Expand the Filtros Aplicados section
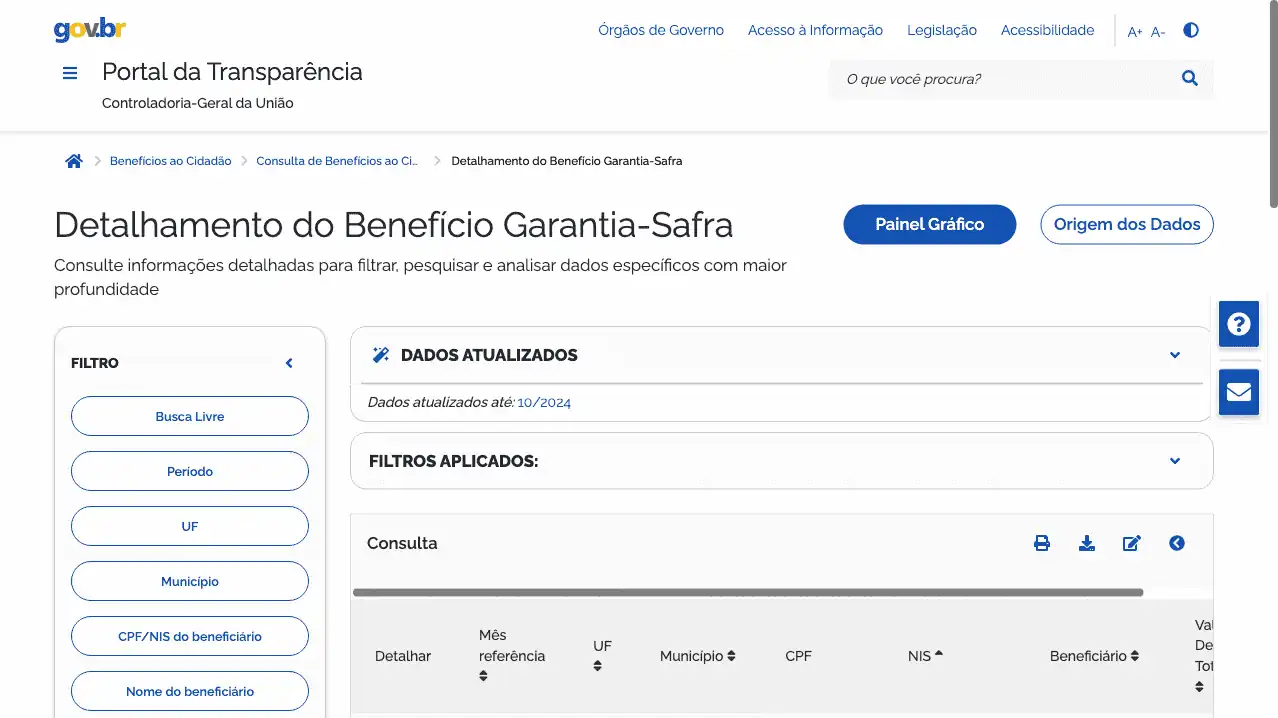Image resolution: width=1278 pixels, height=718 pixels. pos(1175,461)
